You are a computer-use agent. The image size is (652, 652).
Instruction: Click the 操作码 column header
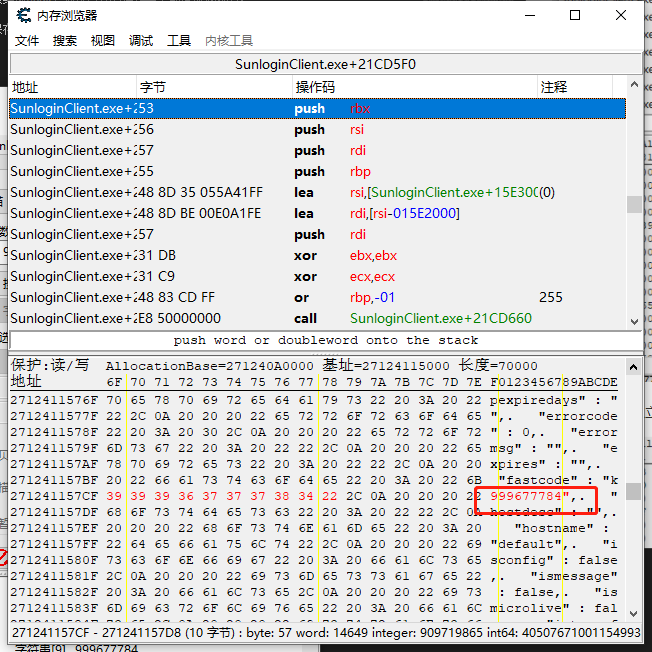point(415,87)
